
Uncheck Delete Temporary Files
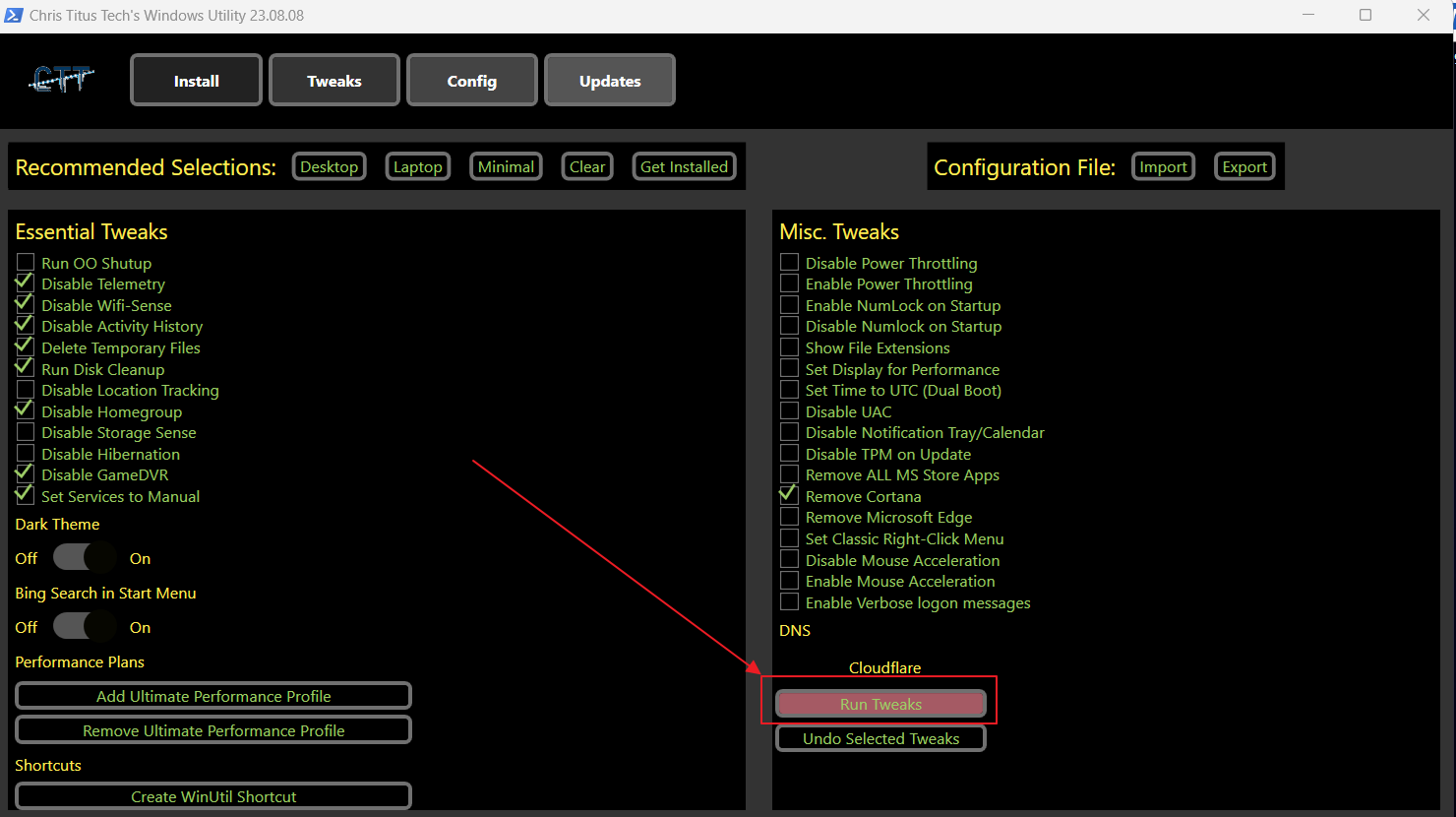click(26, 347)
